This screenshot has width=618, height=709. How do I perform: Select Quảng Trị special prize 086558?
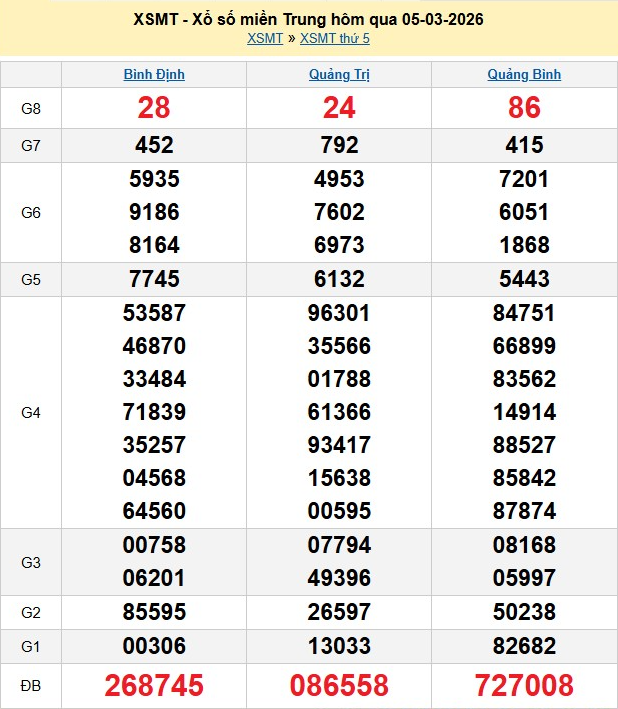coord(339,685)
